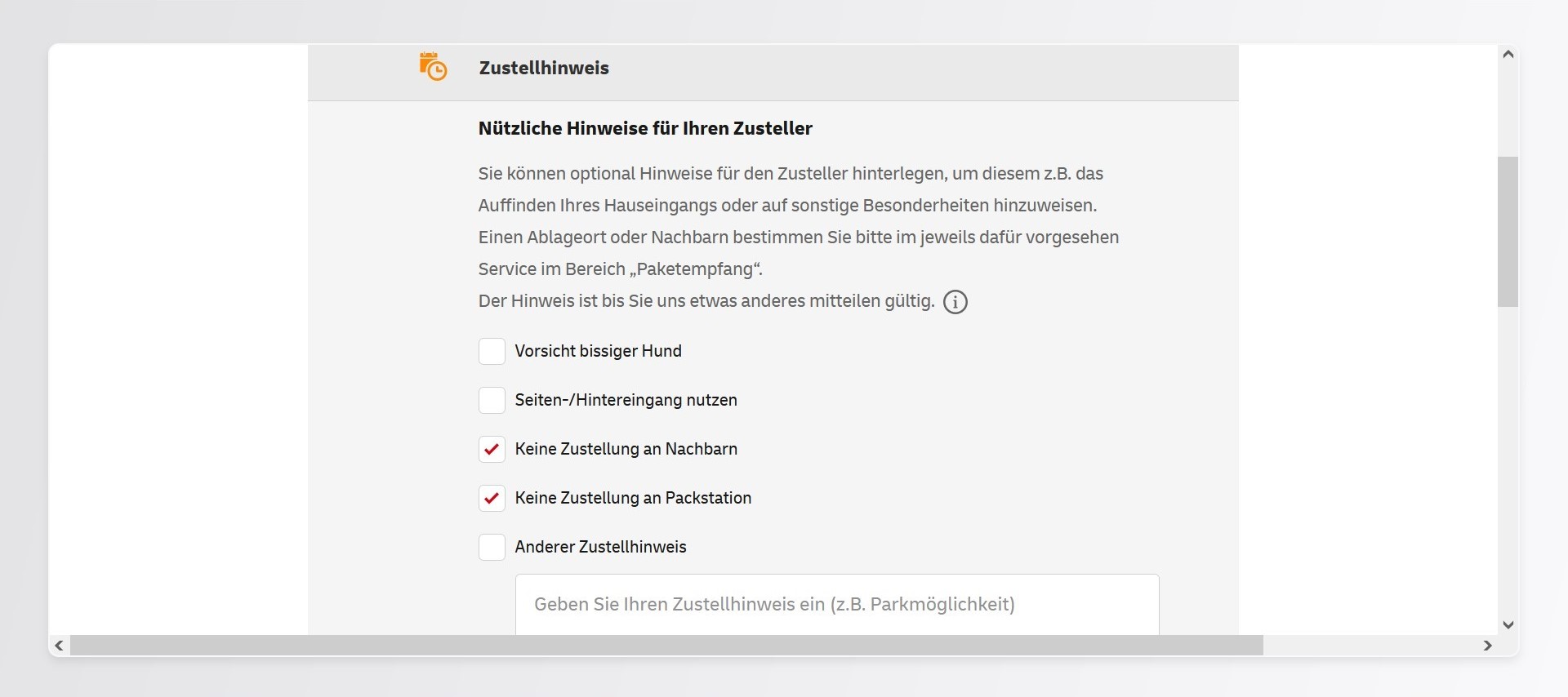Click the horizontal scrollbar right arrow
Image resolution: width=1568 pixels, height=697 pixels.
1487,646
